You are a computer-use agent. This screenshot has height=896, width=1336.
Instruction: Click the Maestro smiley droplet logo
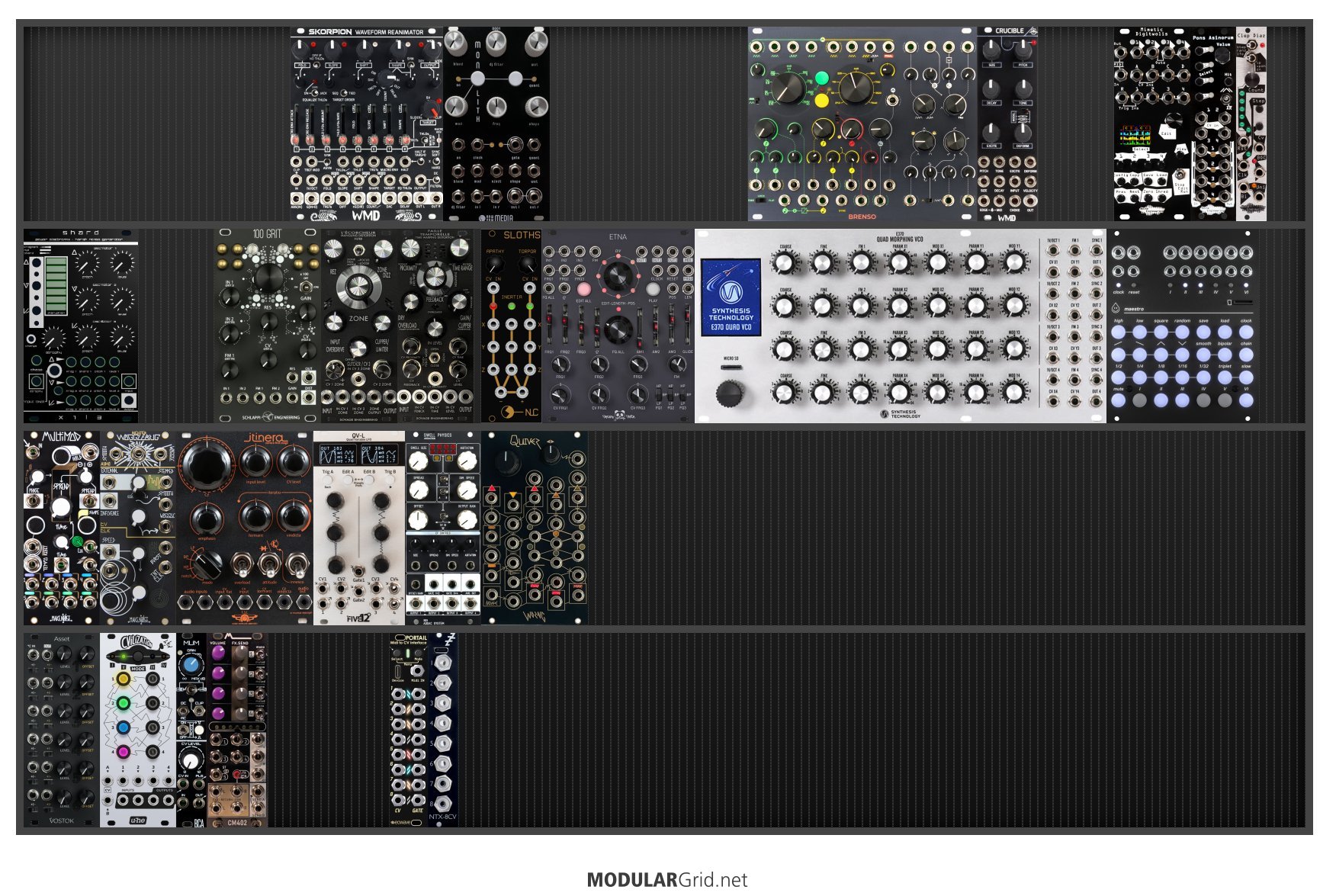[x=1116, y=308]
